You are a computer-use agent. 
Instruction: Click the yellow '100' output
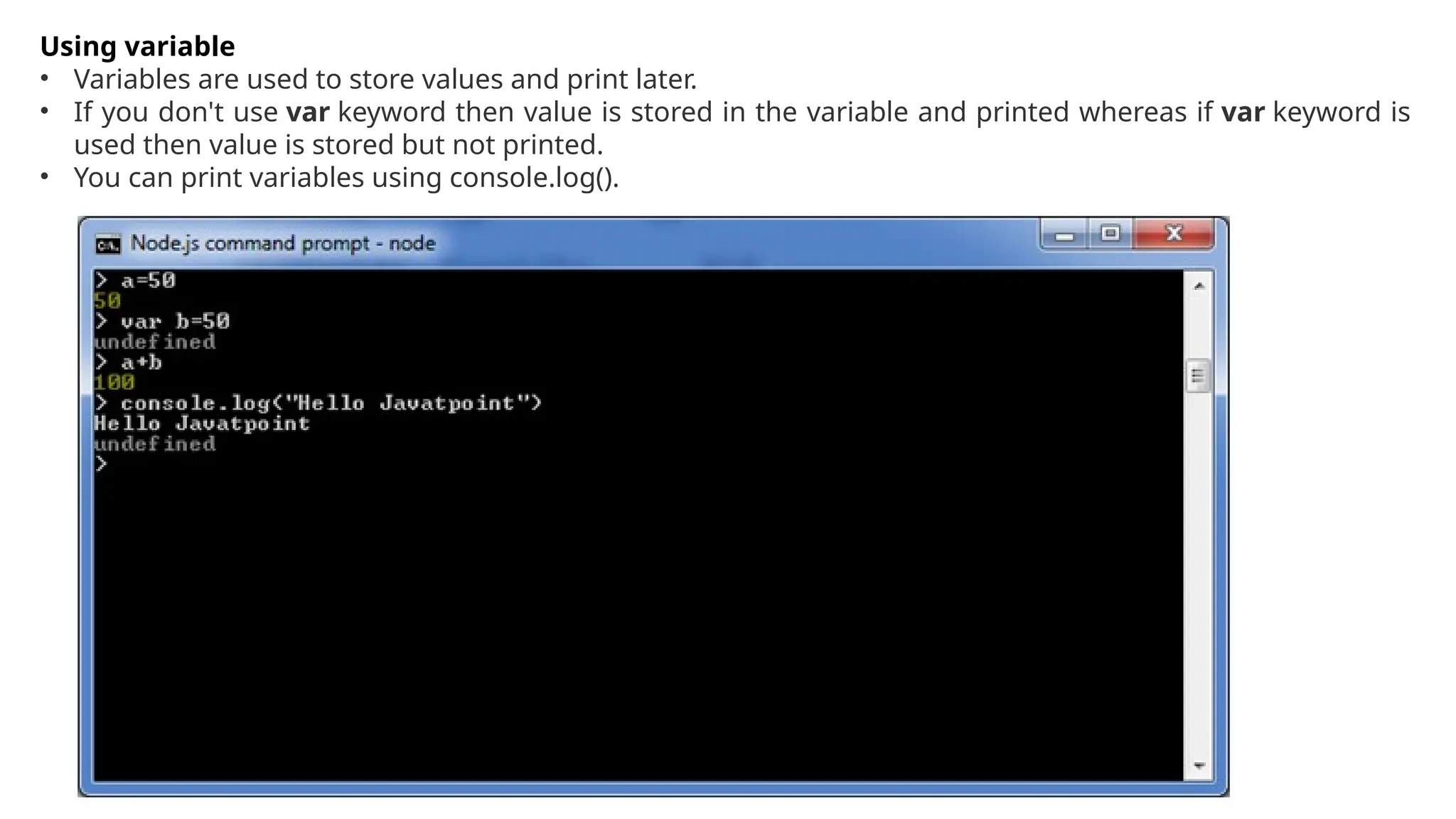click(114, 382)
